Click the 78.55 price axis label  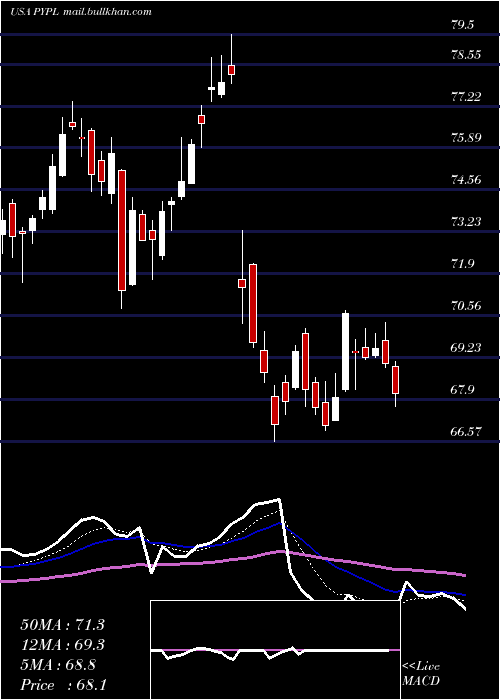(x=466, y=55)
